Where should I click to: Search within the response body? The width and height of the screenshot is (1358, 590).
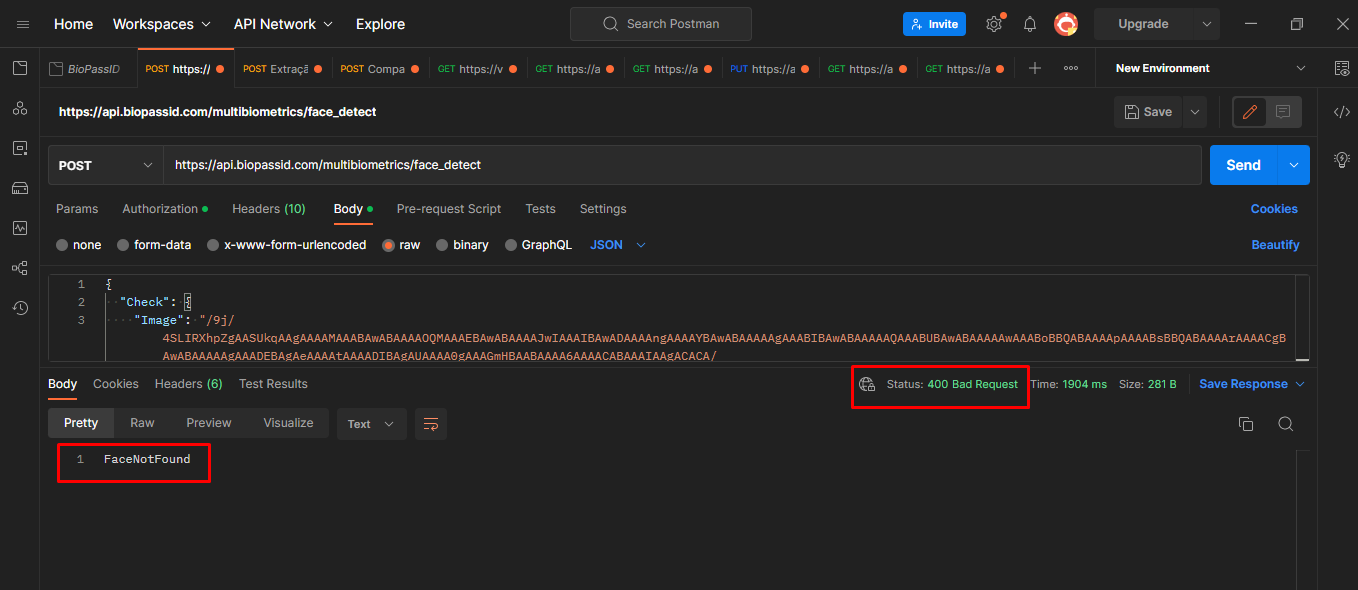(x=1286, y=424)
